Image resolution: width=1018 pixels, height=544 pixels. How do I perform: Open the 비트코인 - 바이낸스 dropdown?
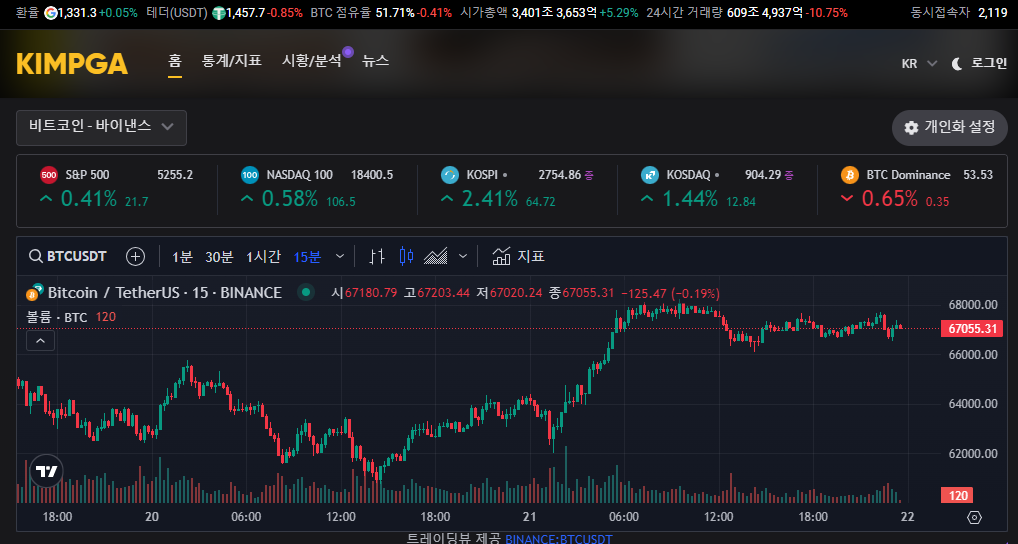pos(101,127)
